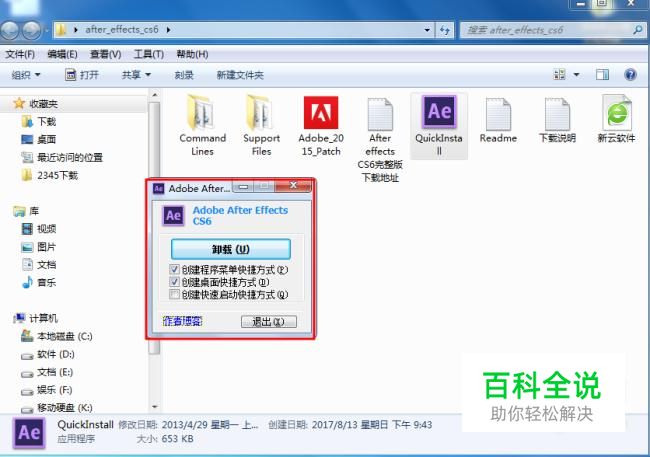Open the 帮助(H) menu
This screenshot has width=650, height=457.
pos(192,54)
